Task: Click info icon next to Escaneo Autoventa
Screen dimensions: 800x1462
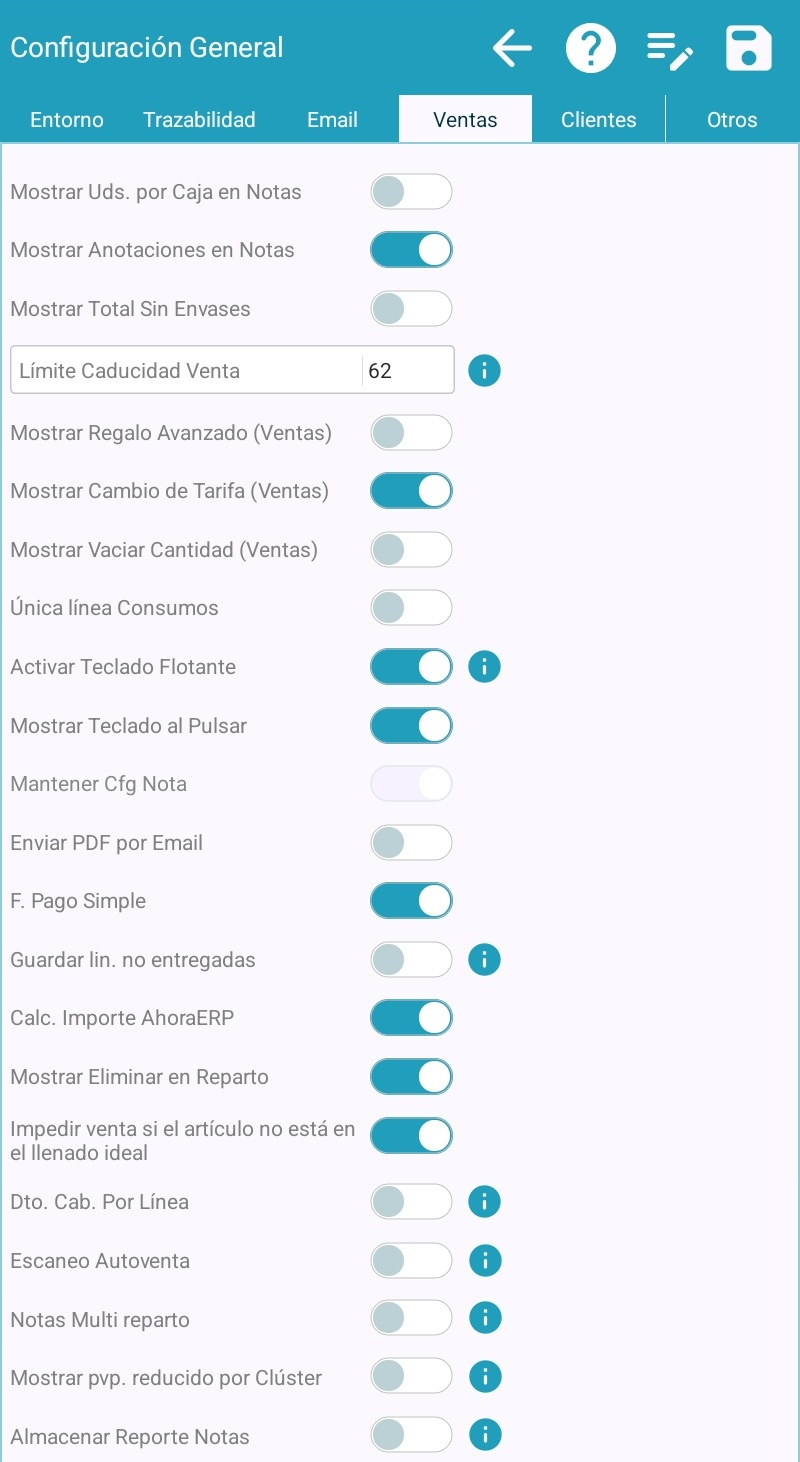Action: [x=484, y=1260]
